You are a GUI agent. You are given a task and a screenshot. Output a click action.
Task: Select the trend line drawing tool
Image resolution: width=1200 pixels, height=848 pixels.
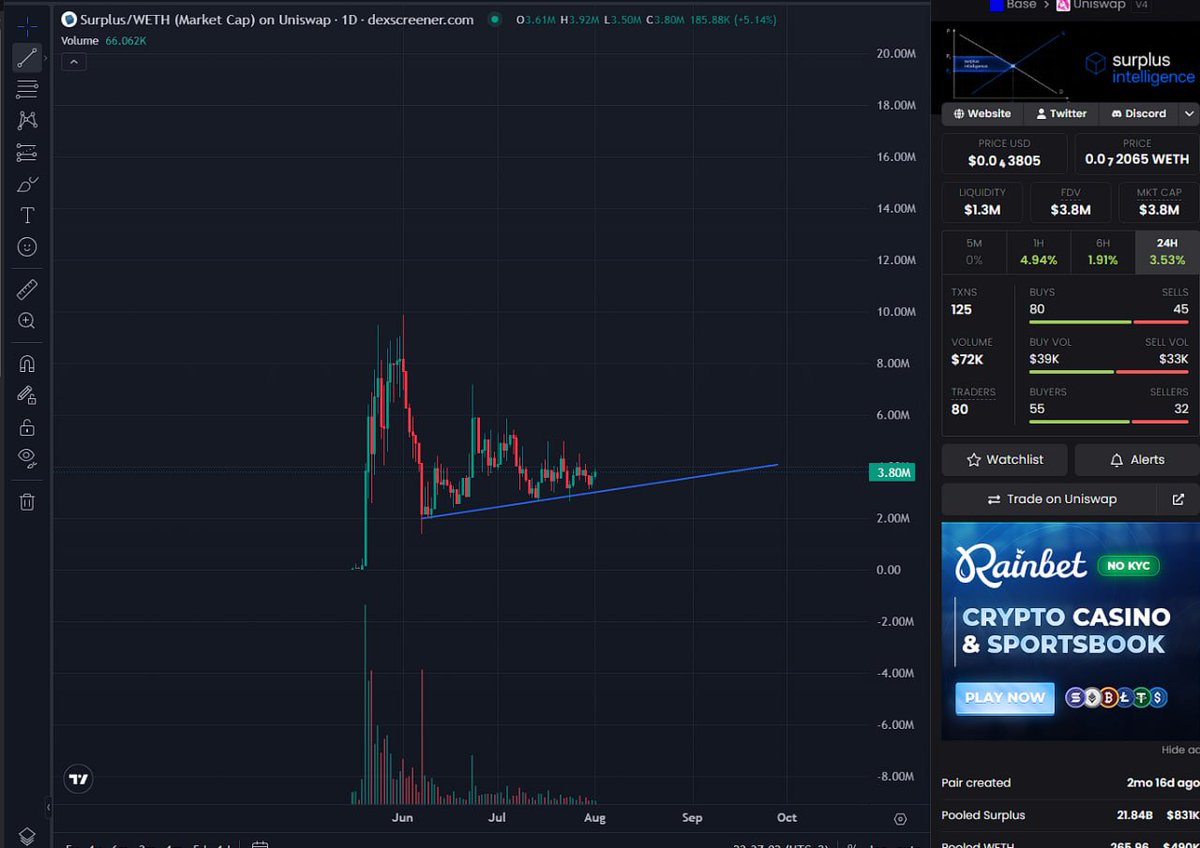coord(27,58)
